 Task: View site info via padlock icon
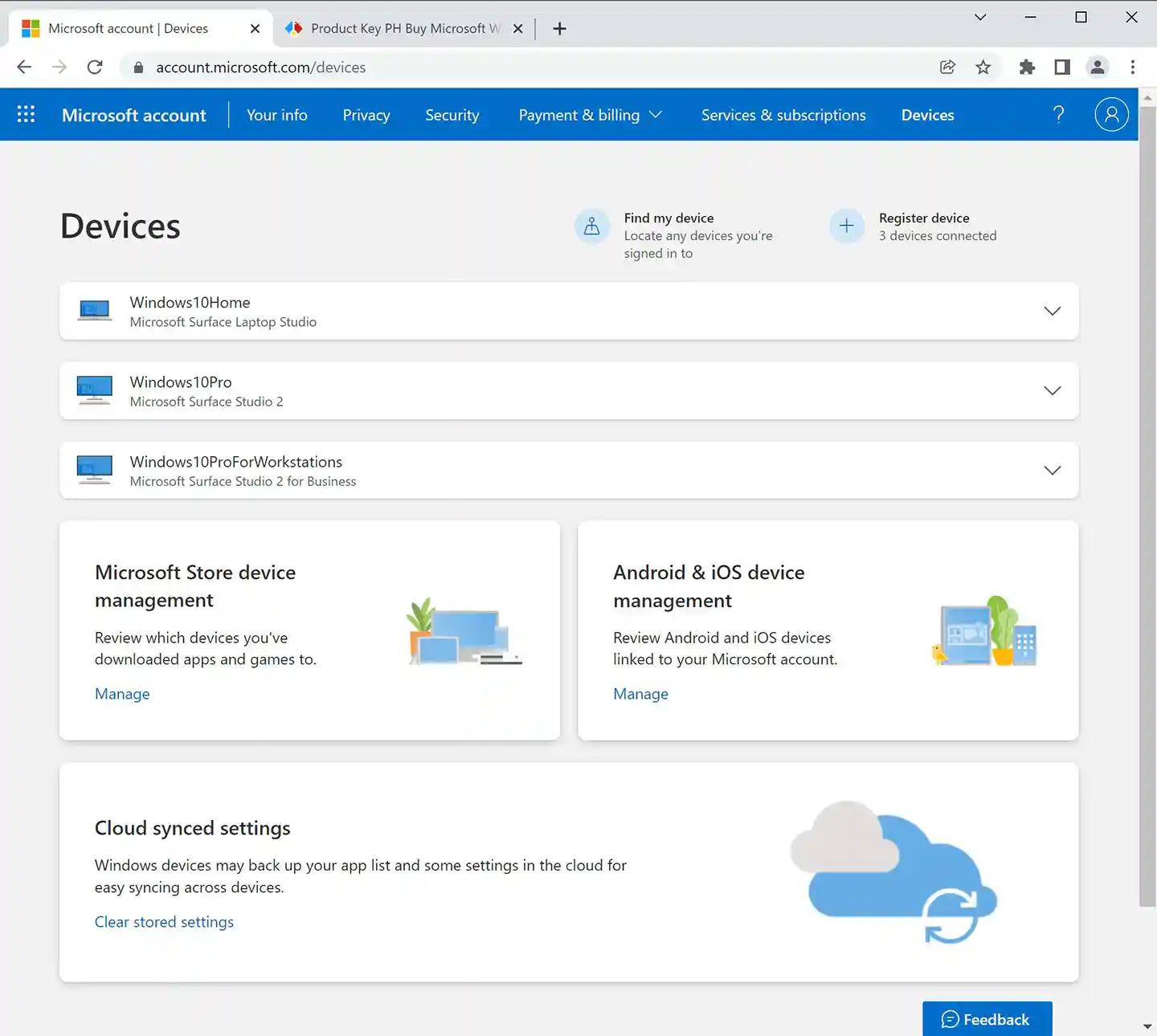(x=138, y=67)
